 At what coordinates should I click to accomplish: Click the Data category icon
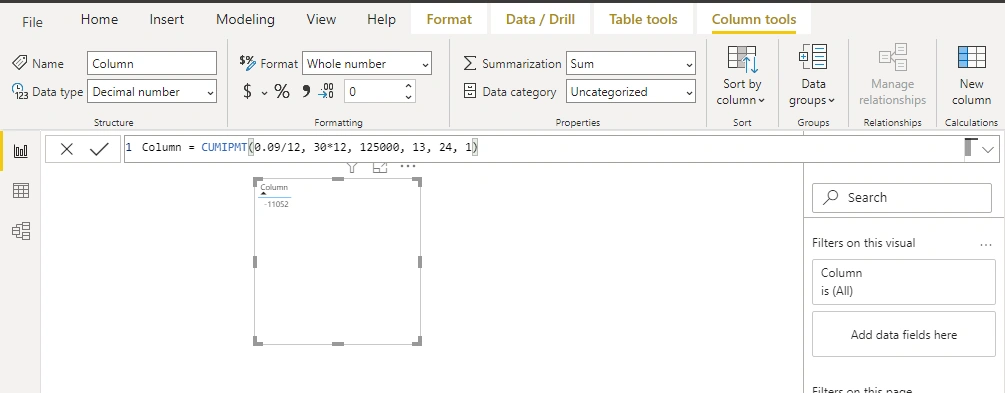pyautogui.click(x=470, y=91)
